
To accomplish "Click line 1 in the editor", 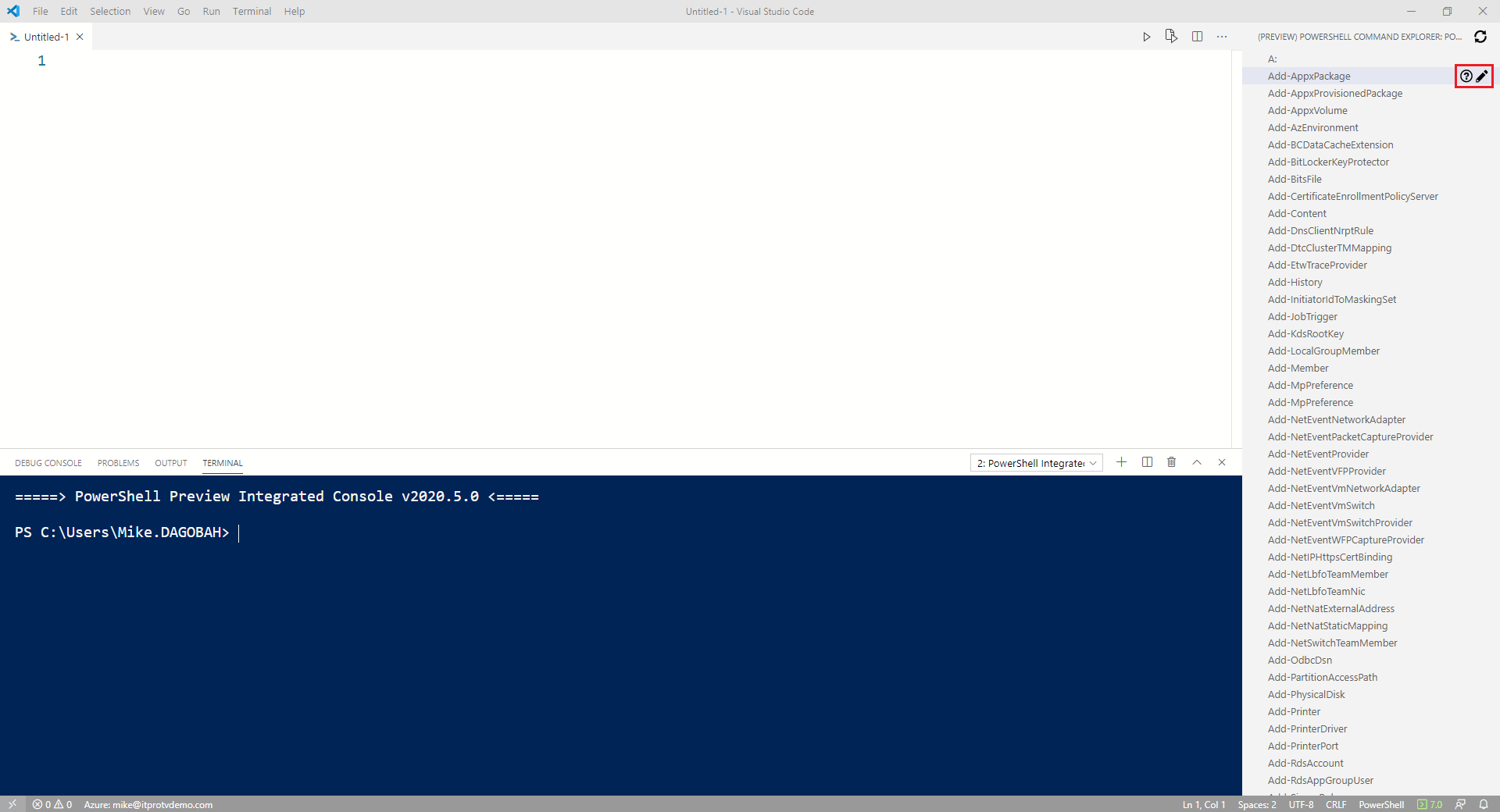I will click(x=641, y=61).
